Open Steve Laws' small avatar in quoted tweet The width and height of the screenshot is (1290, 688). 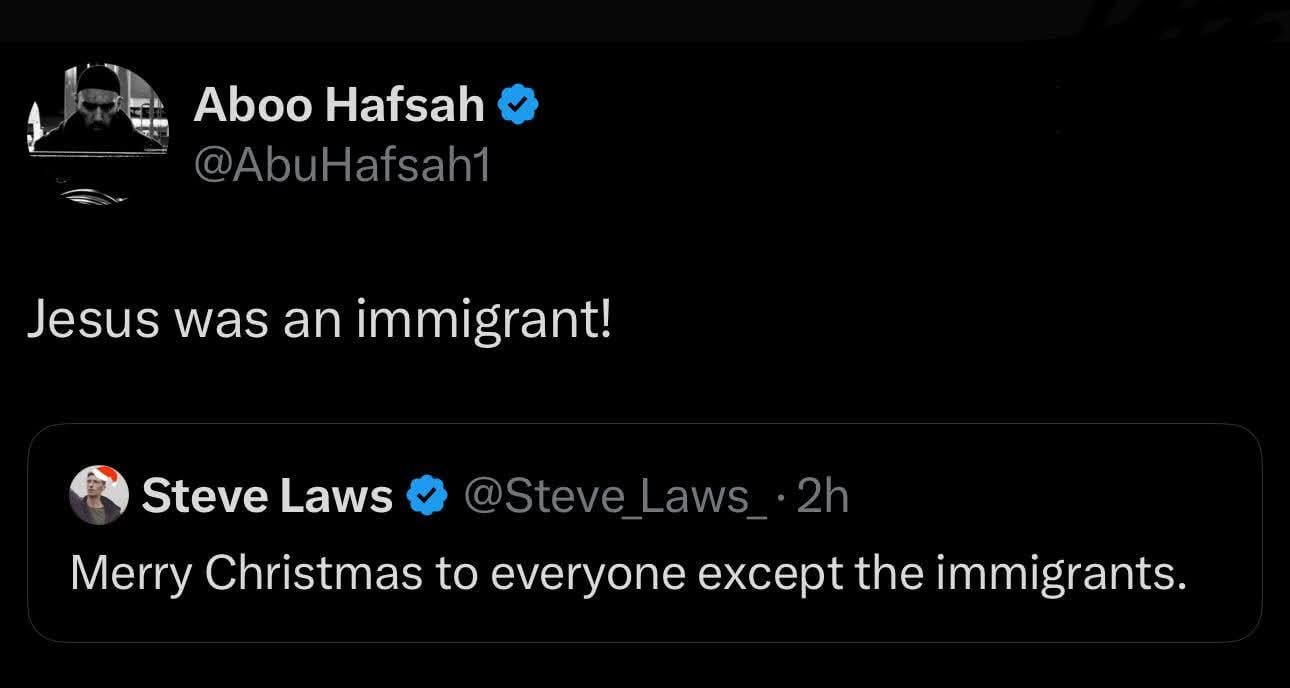[x=99, y=496]
